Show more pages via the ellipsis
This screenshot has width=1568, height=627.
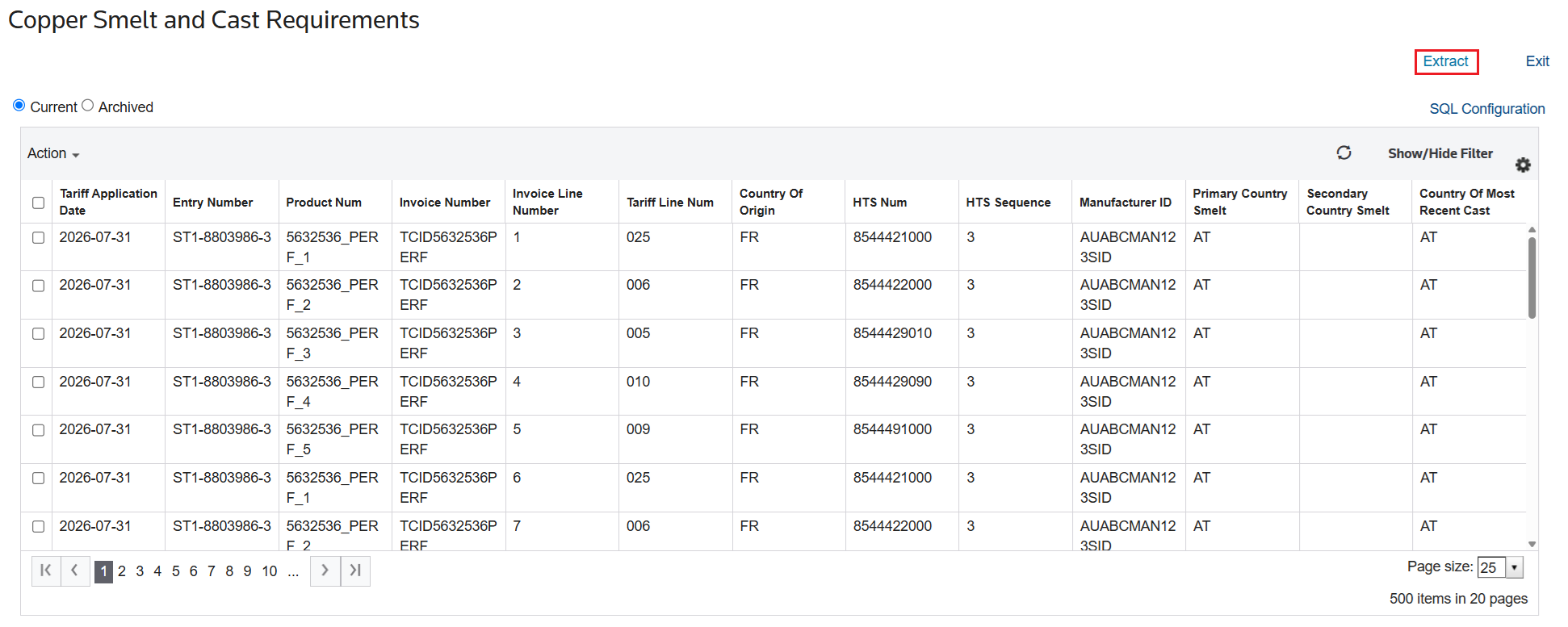click(x=293, y=571)
